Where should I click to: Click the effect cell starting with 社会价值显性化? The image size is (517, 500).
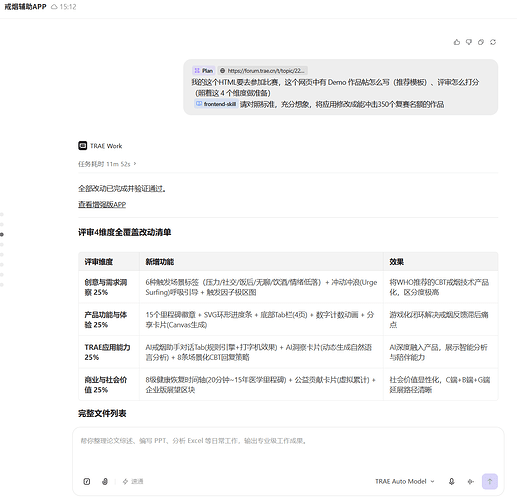point(441,384)
